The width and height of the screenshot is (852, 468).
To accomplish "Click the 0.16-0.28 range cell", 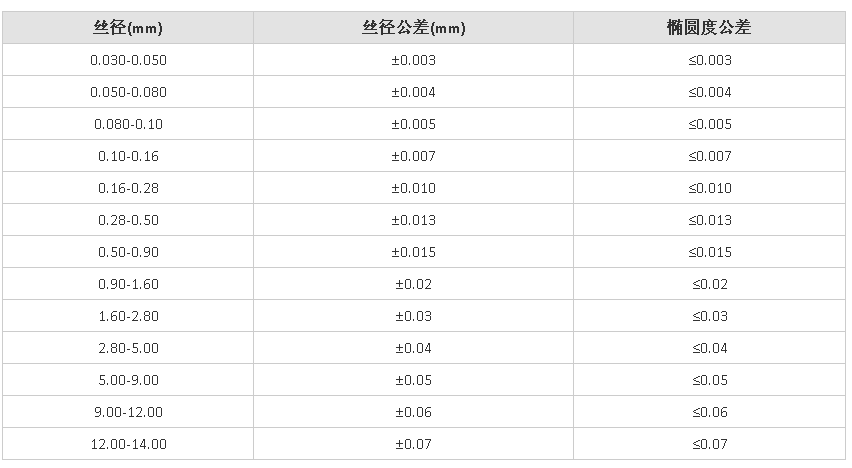I will point(128,188).
